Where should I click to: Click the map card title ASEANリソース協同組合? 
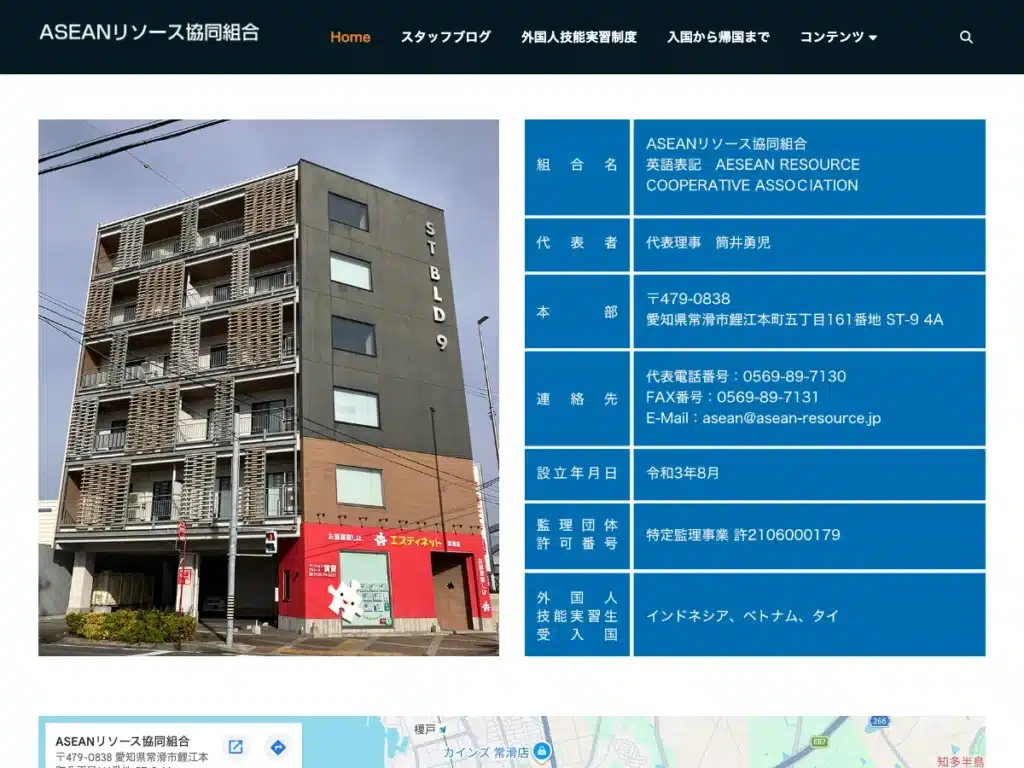click(123, 741)
